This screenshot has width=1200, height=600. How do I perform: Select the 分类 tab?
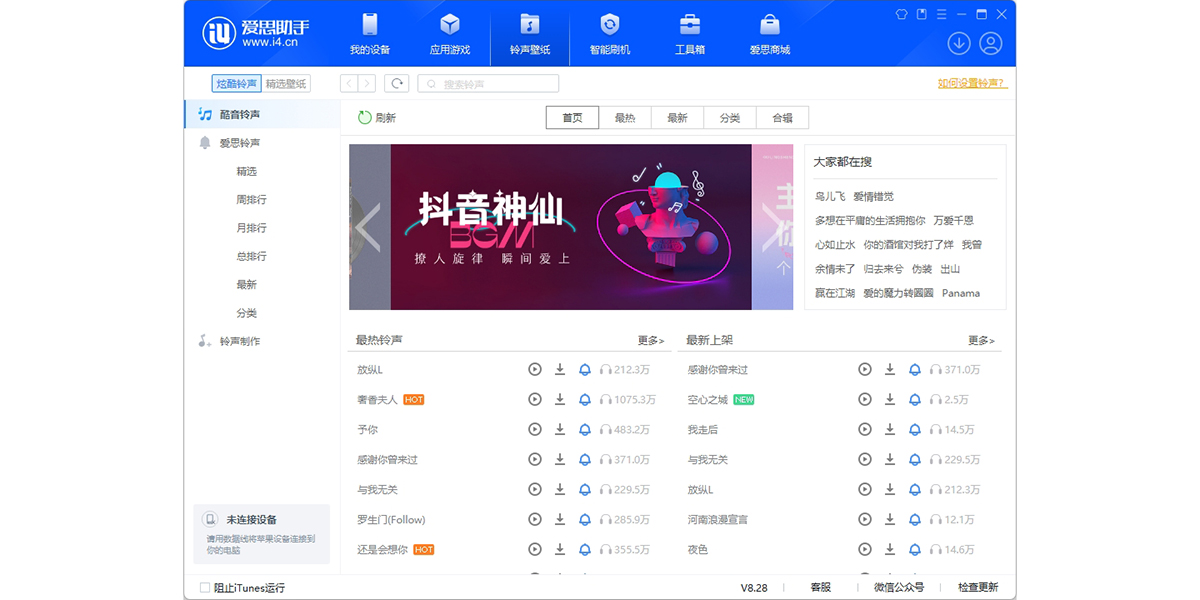point(730,118)
